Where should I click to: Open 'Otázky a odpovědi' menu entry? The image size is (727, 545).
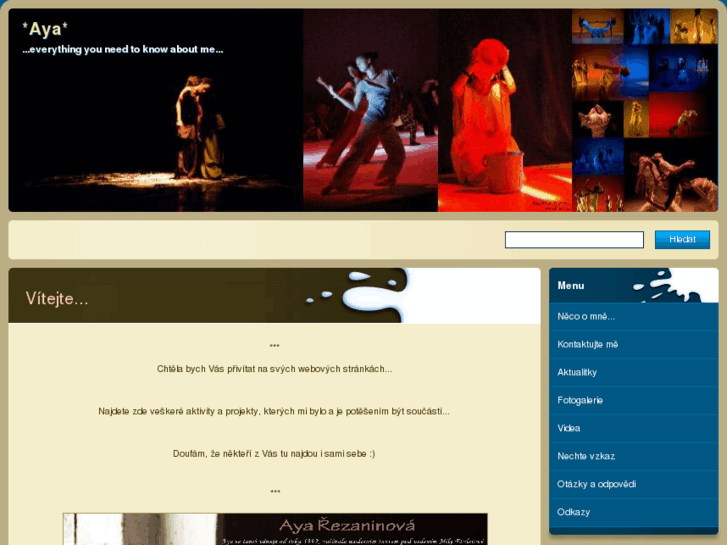pyautogui.click(x=633, y=484)
